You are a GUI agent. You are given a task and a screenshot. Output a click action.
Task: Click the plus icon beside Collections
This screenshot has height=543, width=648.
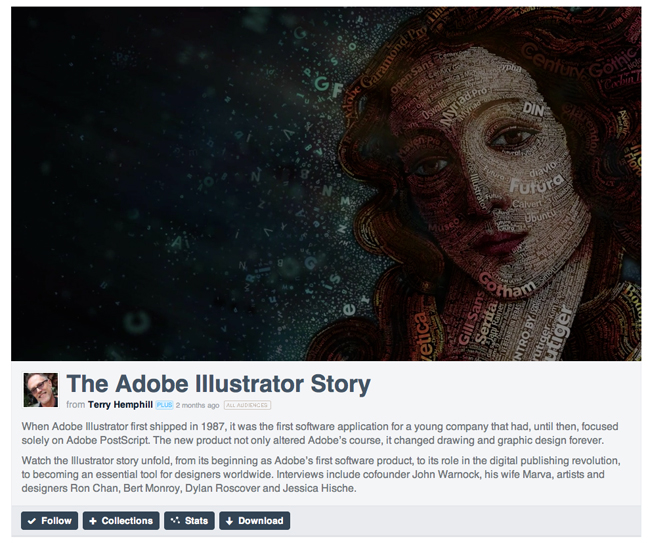[x=93, y=521]
